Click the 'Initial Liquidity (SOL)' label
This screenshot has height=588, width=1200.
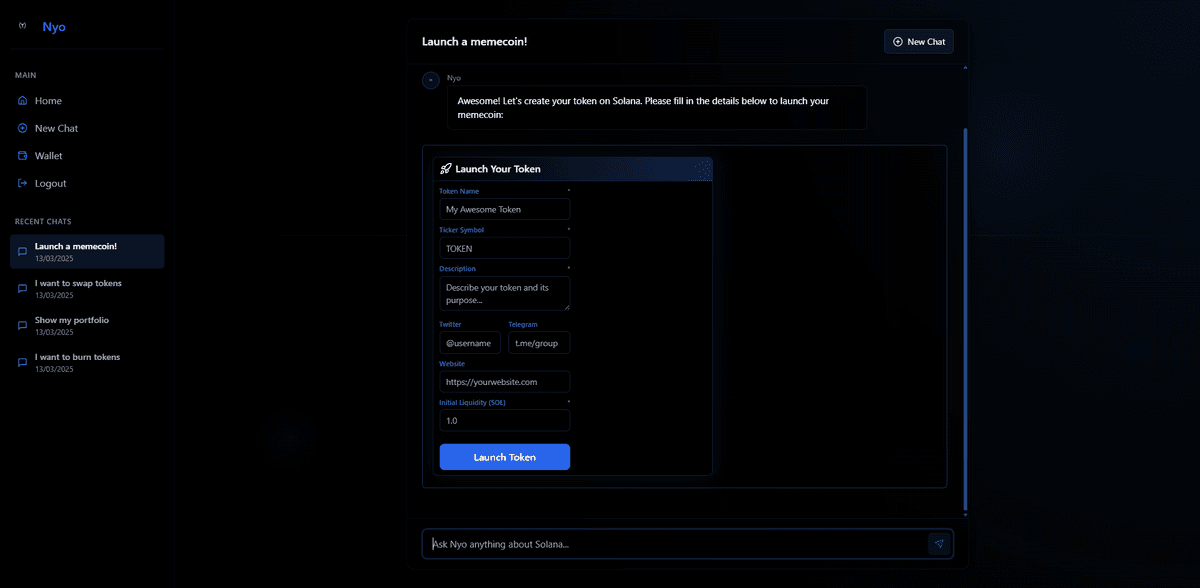[470, 402]
